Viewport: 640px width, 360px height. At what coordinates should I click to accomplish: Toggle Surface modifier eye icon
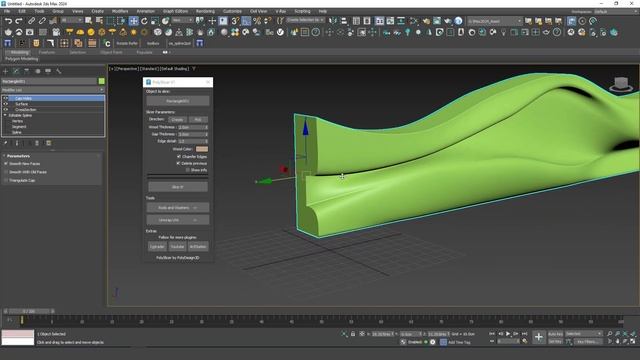6,104
